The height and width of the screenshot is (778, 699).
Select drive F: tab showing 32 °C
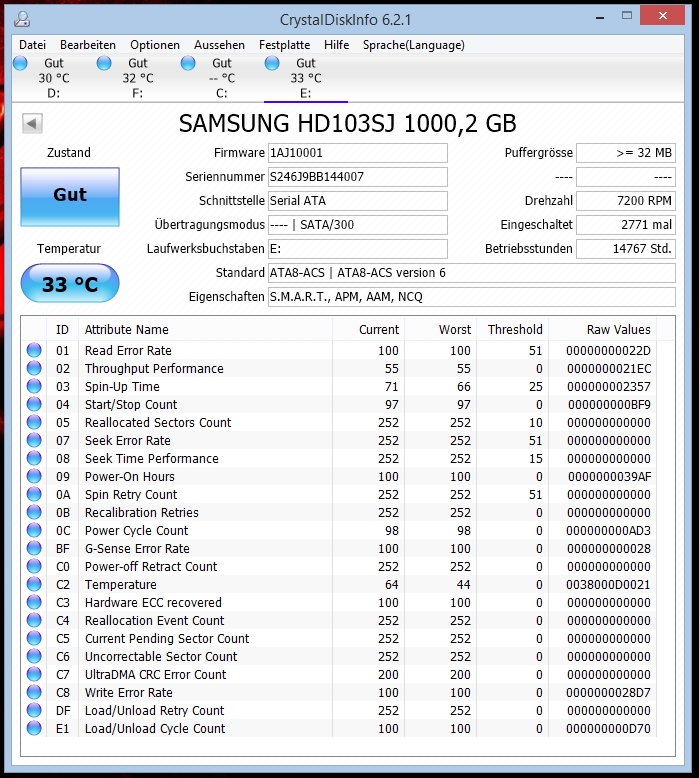(137, 78)
